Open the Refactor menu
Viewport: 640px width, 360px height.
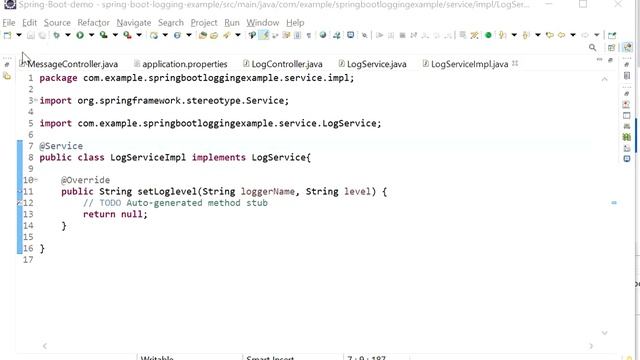coord(93,23)
